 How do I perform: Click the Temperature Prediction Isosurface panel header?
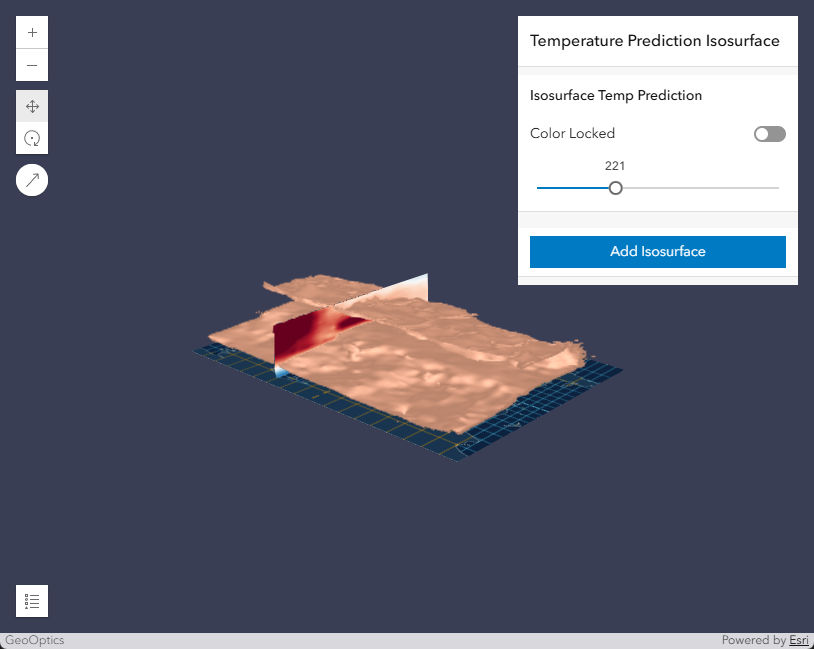(657, 41)
